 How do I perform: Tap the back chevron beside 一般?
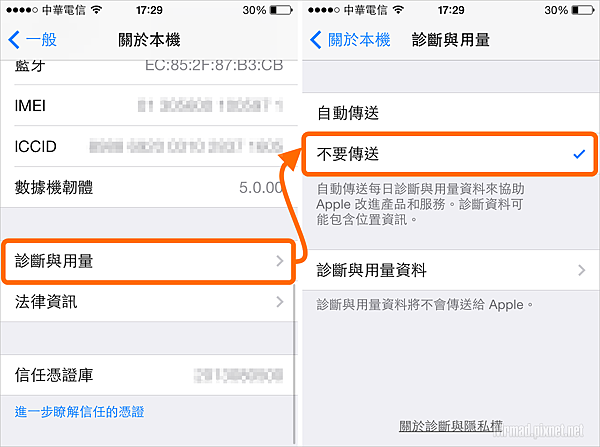(14, 40)
